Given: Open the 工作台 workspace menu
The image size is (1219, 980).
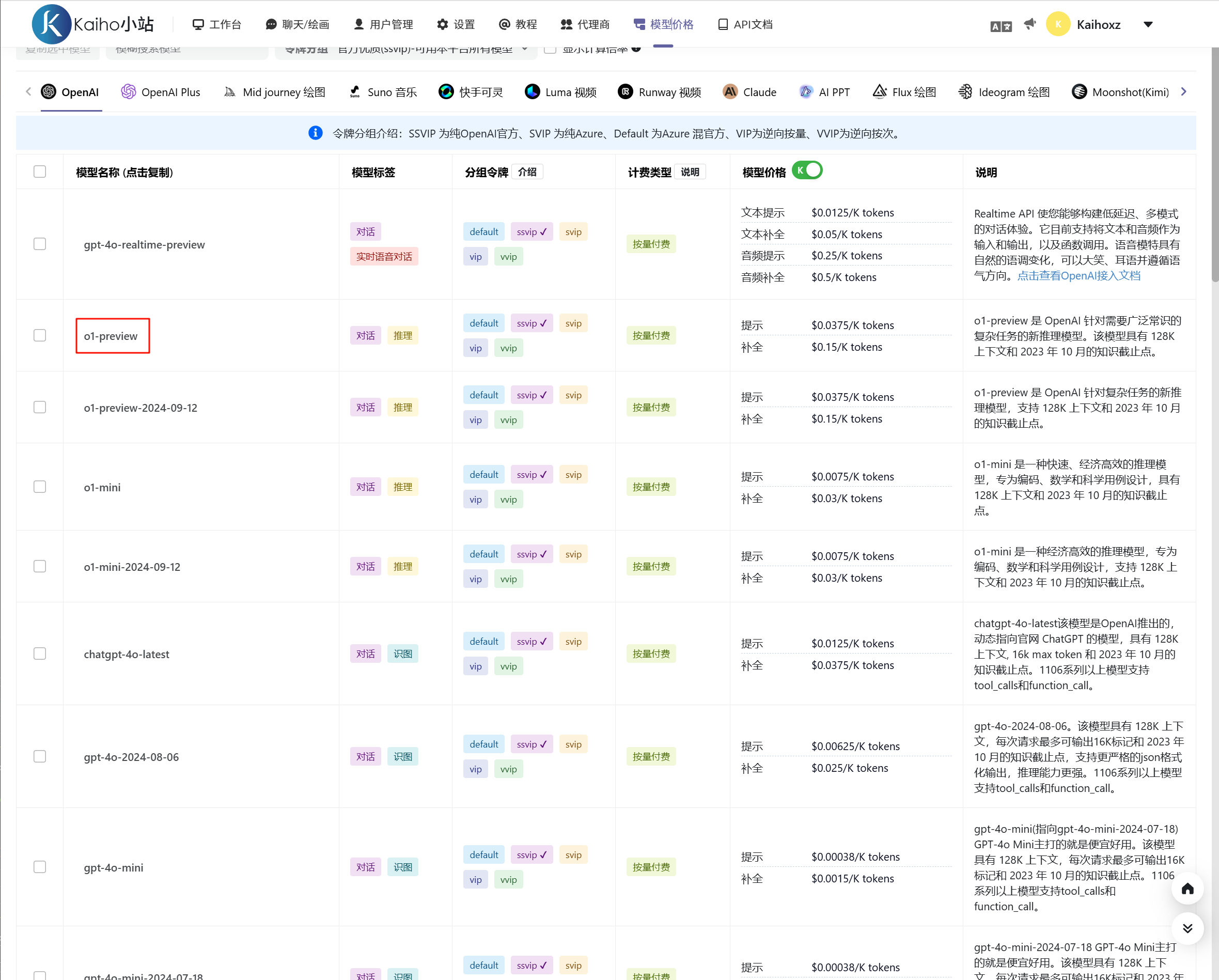Looking at the screenshot, I should [x=216, y=24].
